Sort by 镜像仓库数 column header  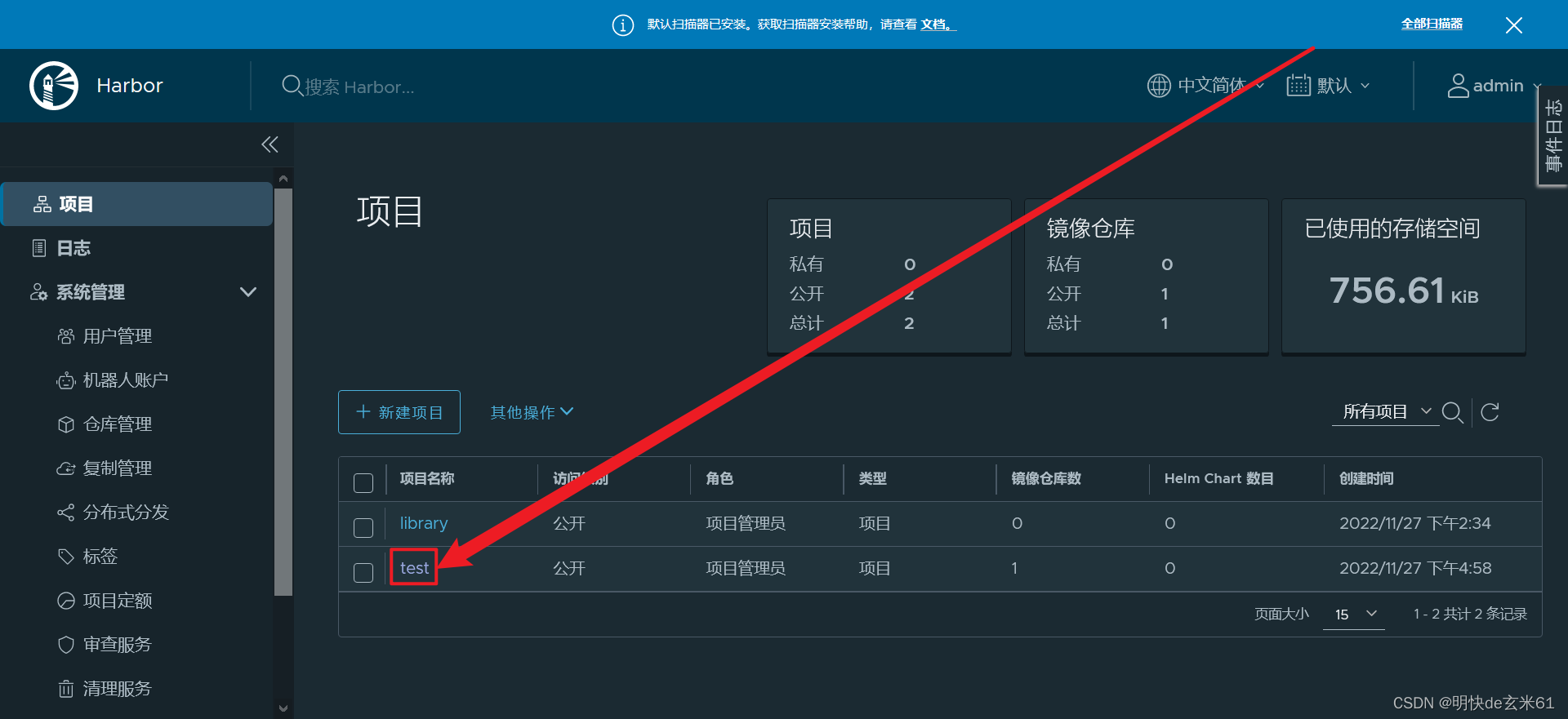tap(1046, 479)
